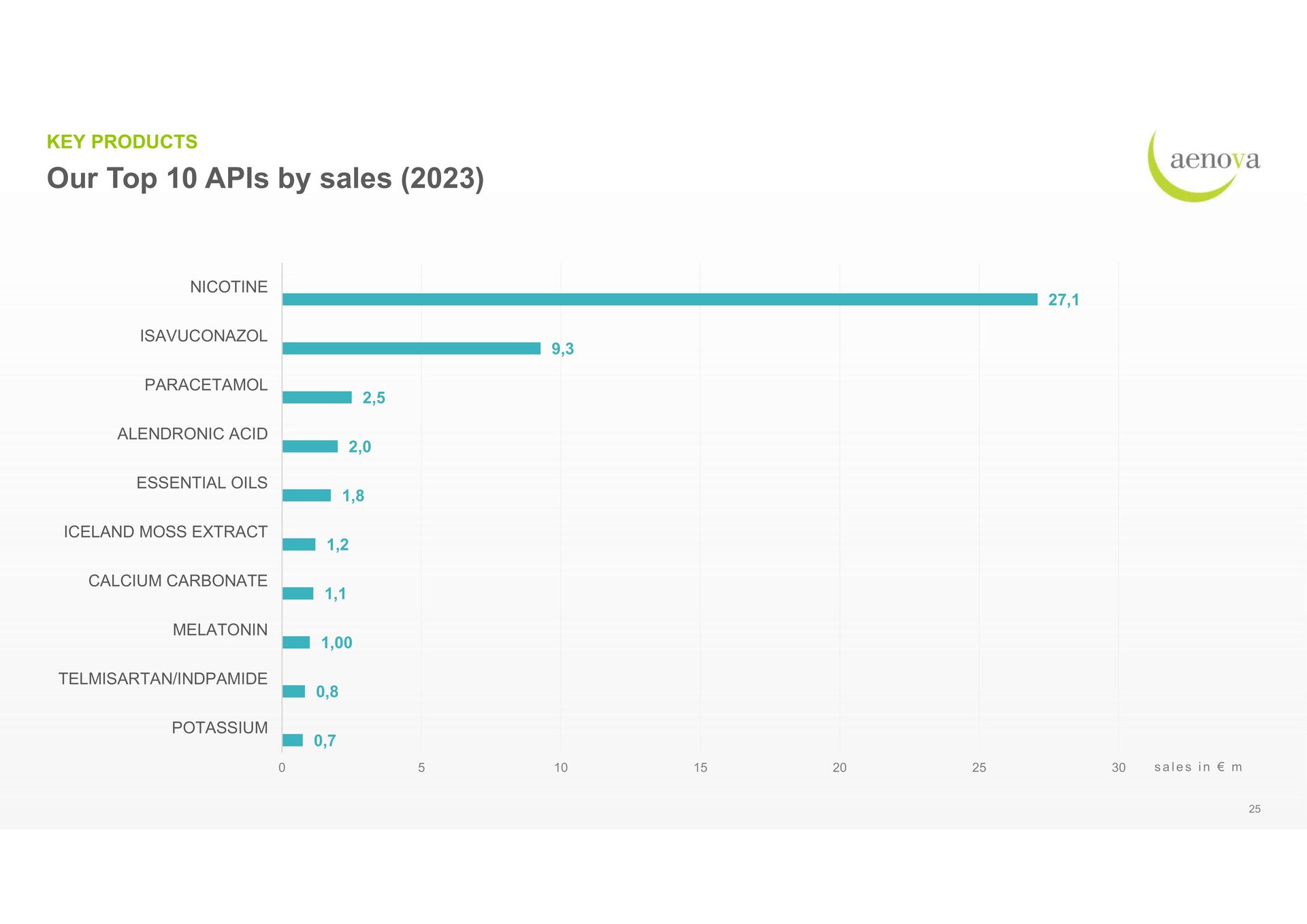
Task: Click the MELATONIN label
Action: [x=220, y=630]
